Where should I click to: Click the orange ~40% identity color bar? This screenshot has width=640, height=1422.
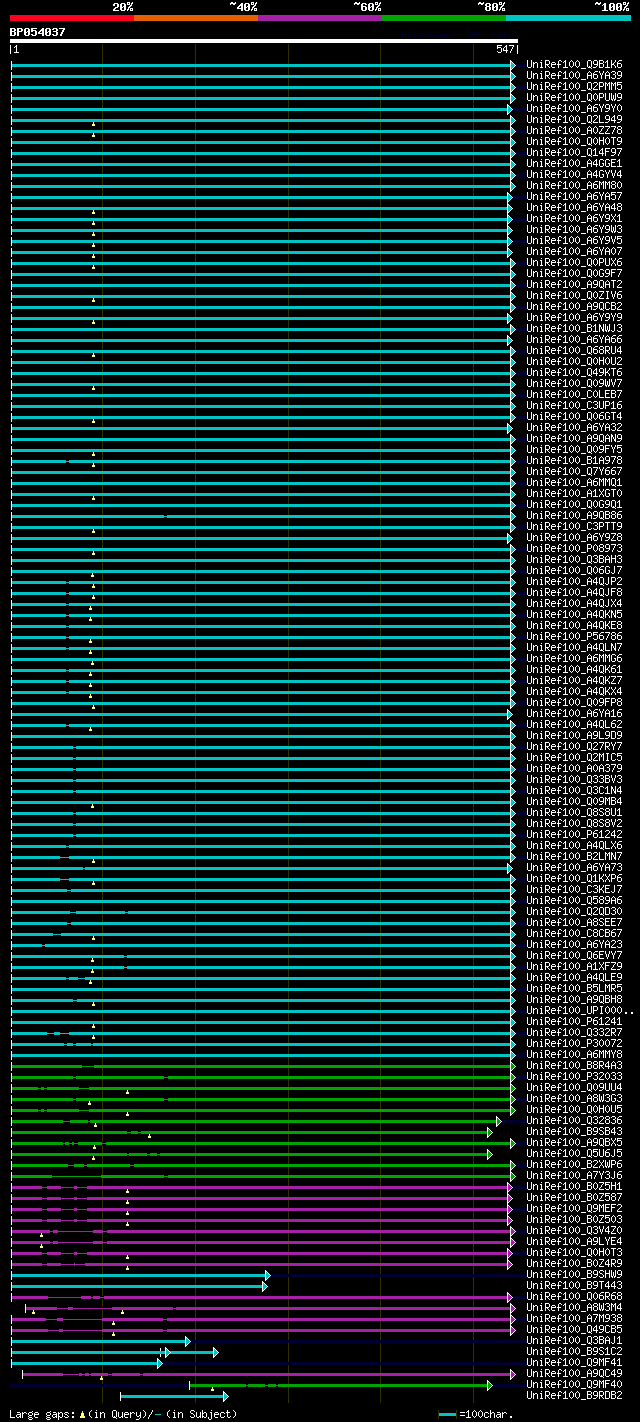[196, 17]
